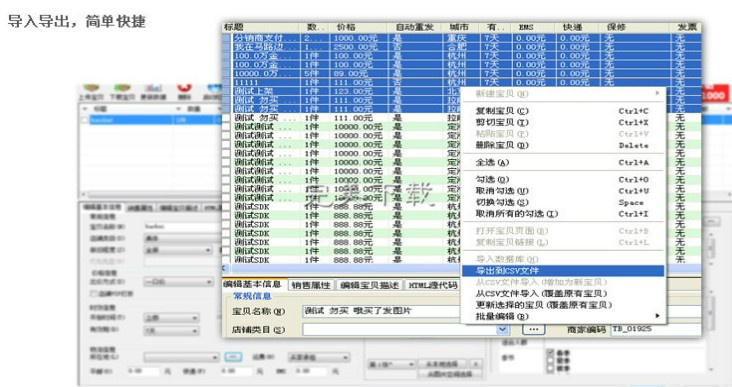Screen dimensions: 732x387
Task: Expand the 新建宝贝 submenu arrow
Action: coord(657,93)
